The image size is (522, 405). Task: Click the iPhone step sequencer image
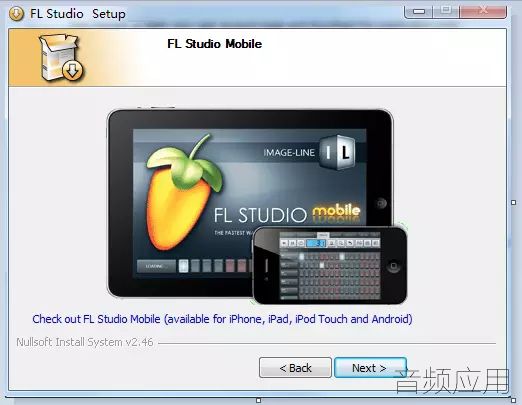pos(330,266)
